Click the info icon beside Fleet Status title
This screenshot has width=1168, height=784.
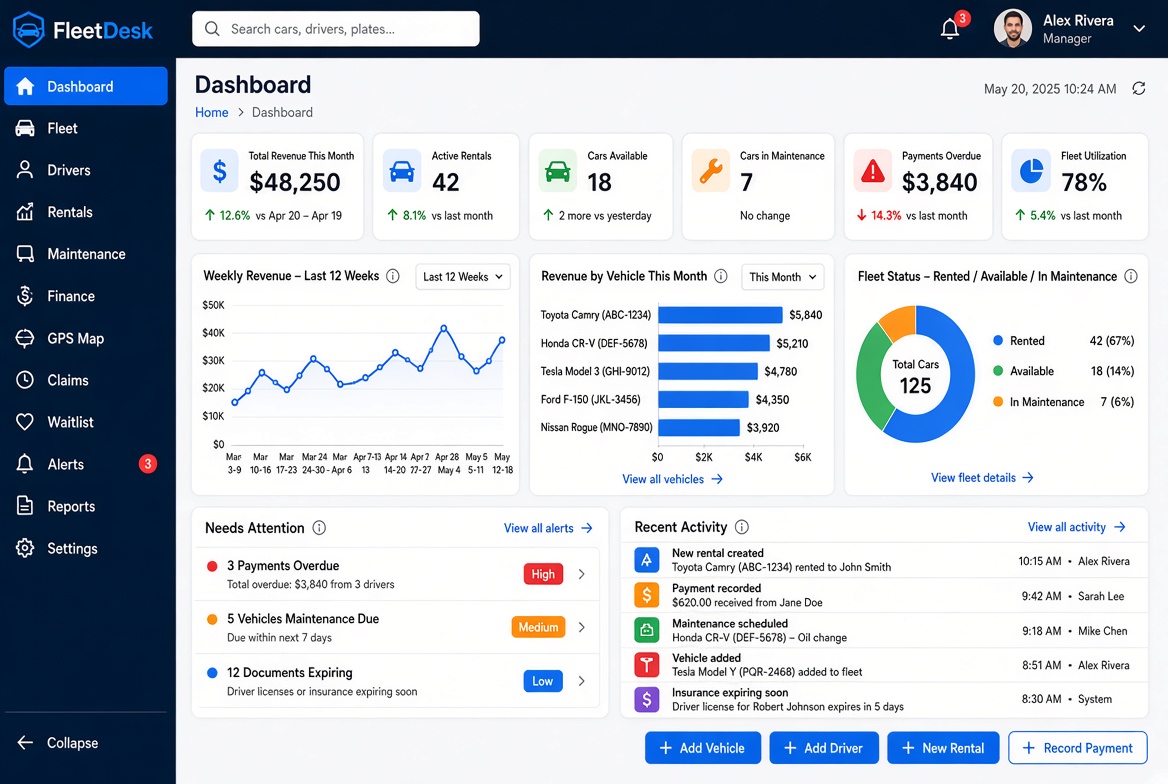pyautogui.click(x=1131, y=276)
